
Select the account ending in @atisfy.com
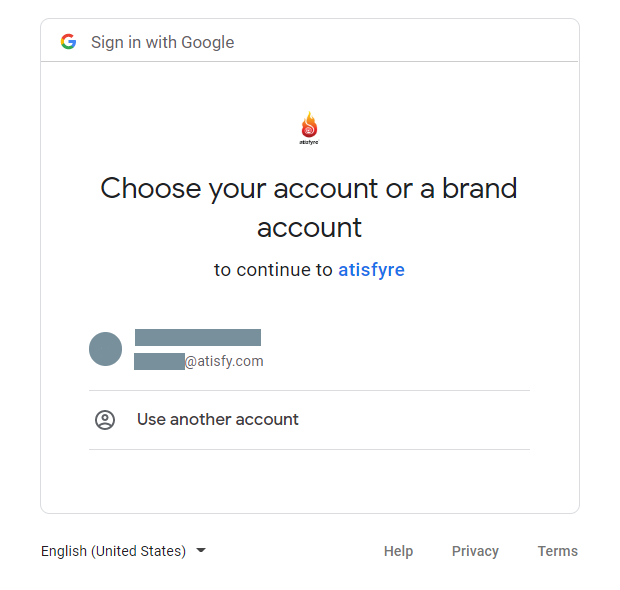click(309, 349)
